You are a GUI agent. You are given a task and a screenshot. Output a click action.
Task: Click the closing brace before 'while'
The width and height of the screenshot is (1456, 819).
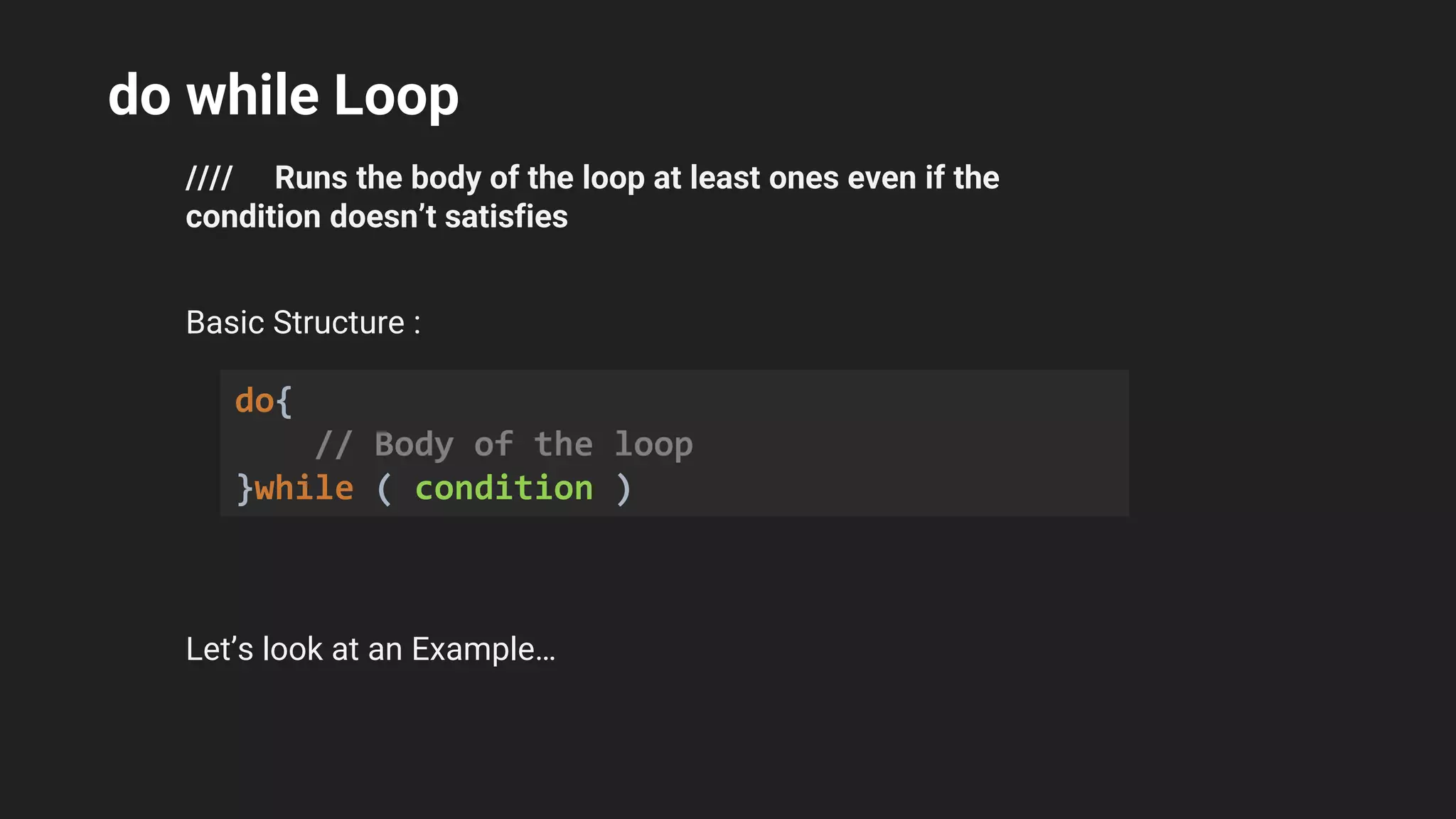click(x=245, y=489)
